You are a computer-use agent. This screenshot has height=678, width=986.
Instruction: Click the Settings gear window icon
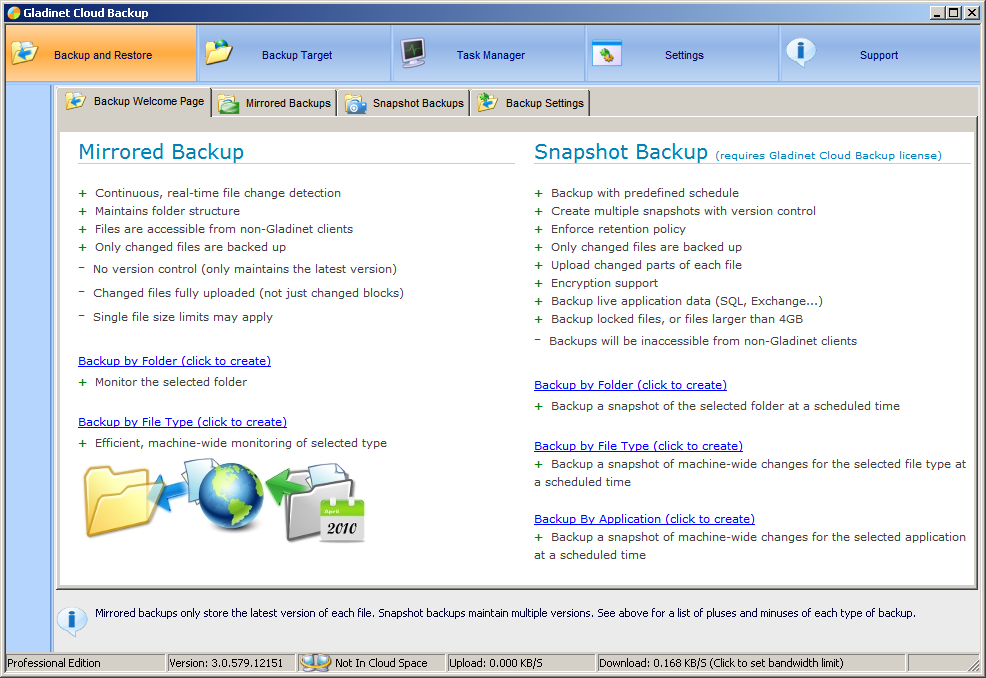[x=607, y=53]
